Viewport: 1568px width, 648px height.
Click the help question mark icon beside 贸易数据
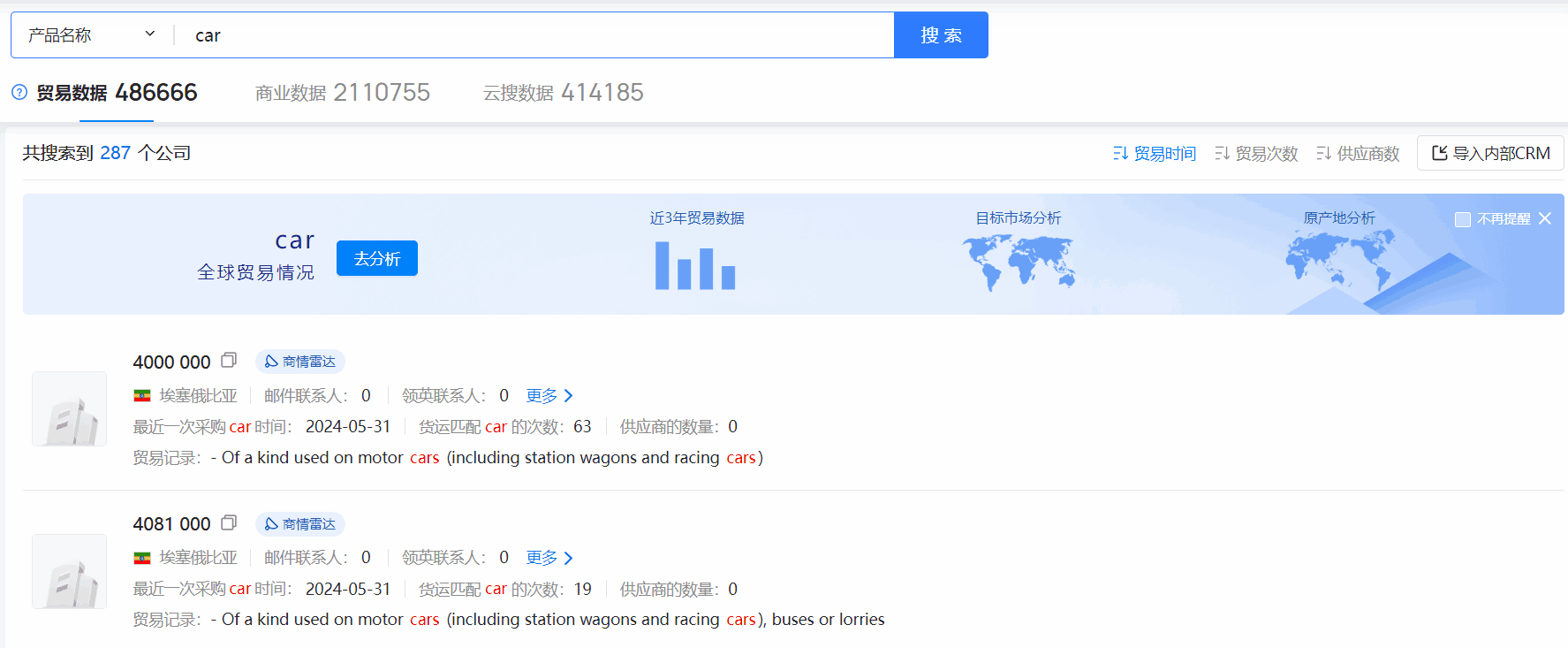[x=19, y=92]
